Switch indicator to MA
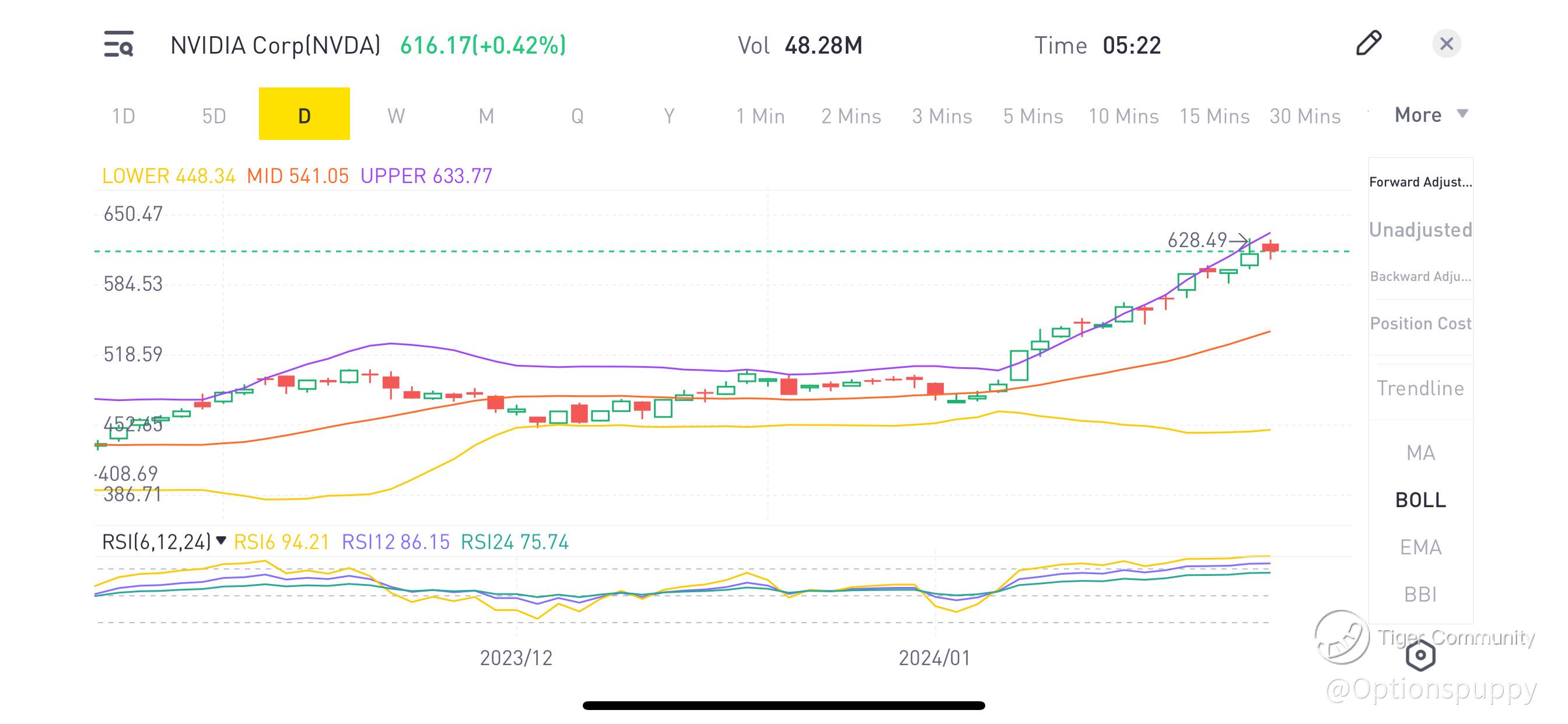 (x=1420, y=453)
